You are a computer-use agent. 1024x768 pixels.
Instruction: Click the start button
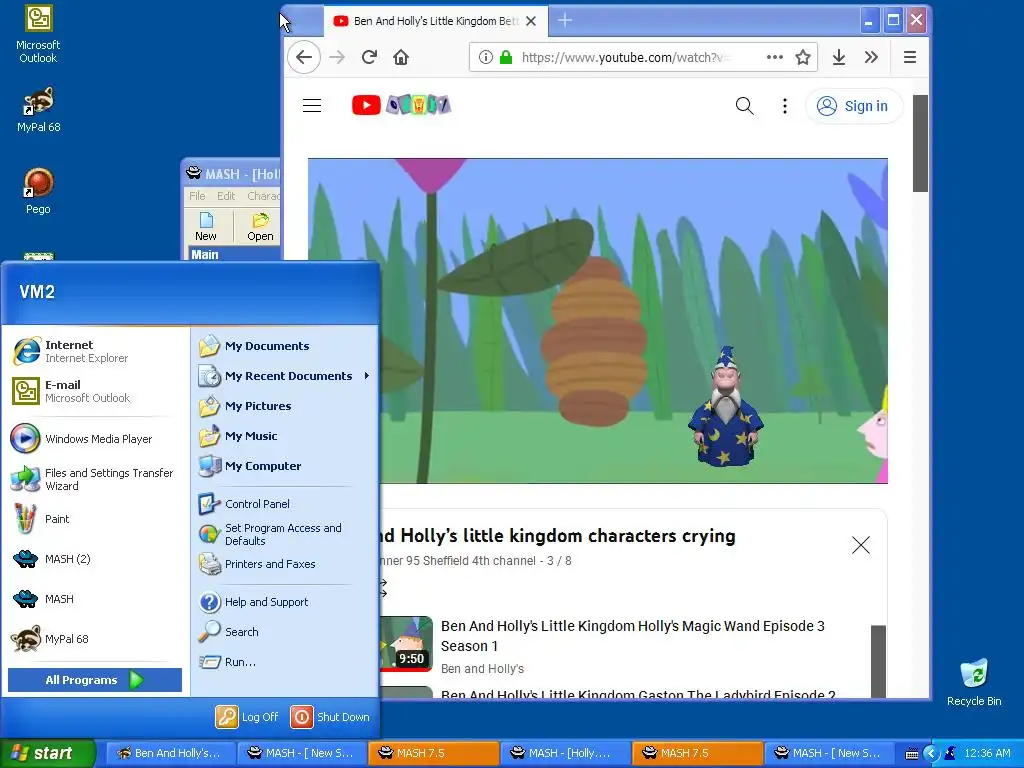pyautogui.click(x=47, y=753)
